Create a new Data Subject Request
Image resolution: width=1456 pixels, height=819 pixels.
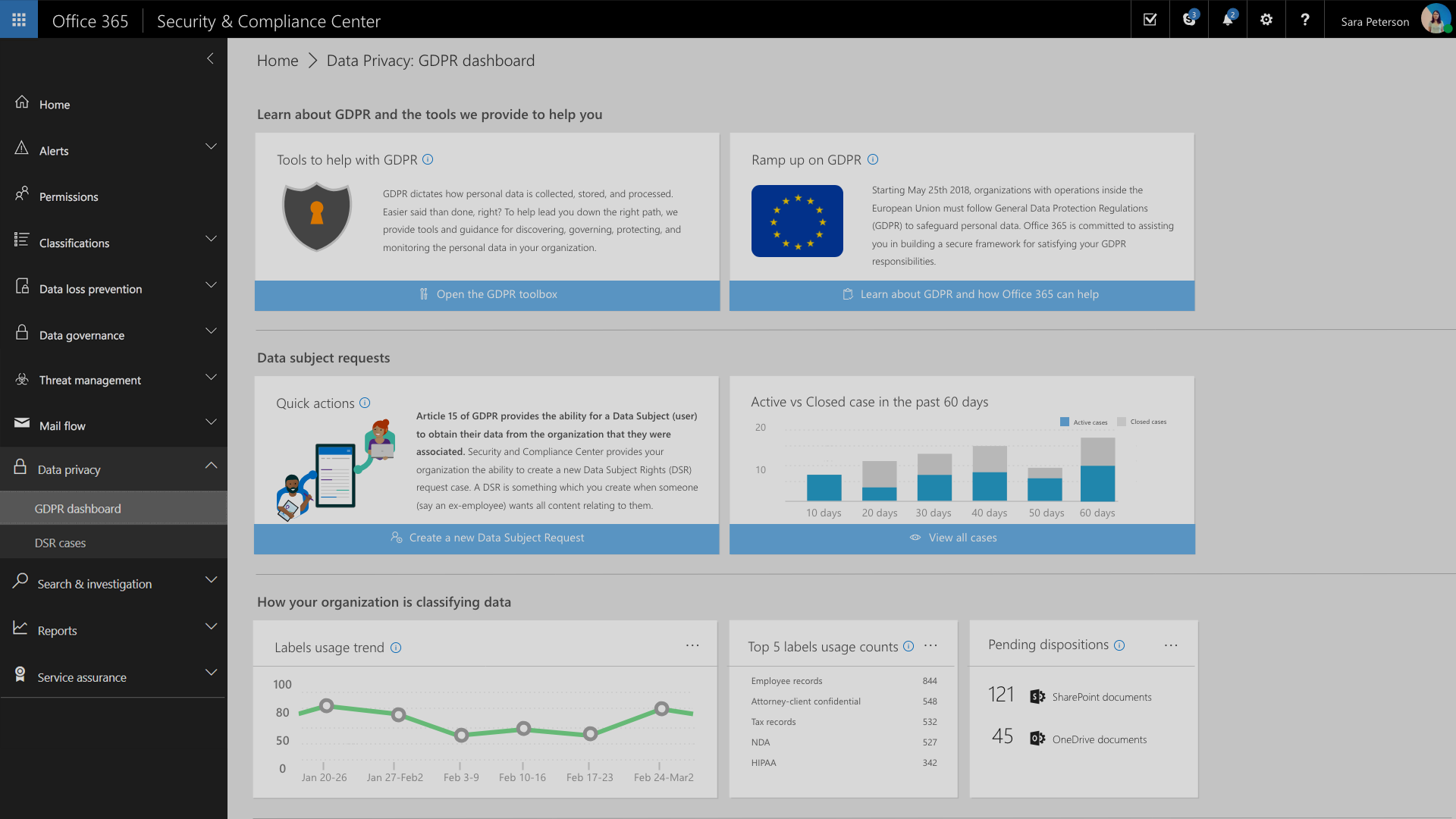click(487, 538)
